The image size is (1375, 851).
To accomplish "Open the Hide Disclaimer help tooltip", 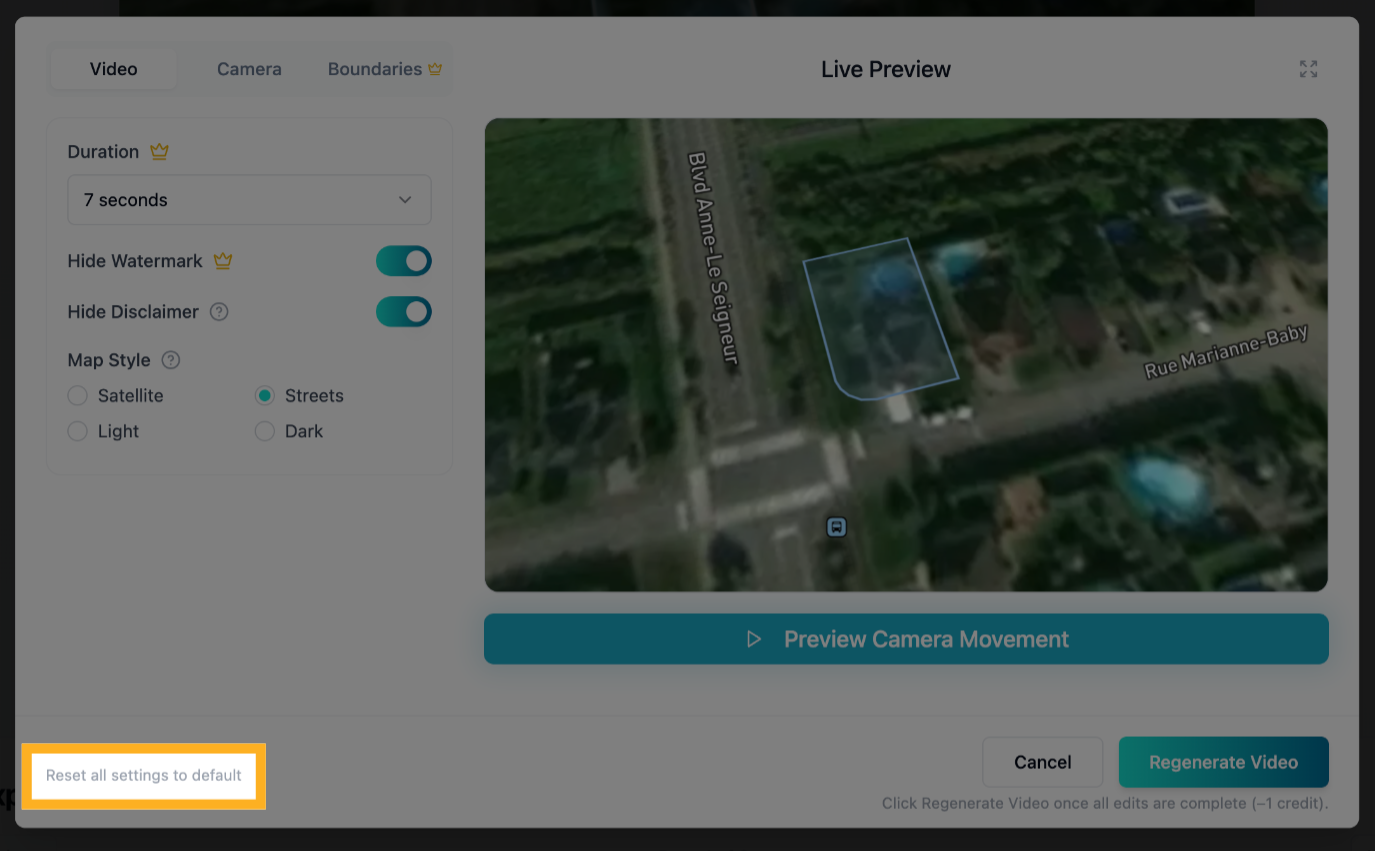I will click(219, 312).
